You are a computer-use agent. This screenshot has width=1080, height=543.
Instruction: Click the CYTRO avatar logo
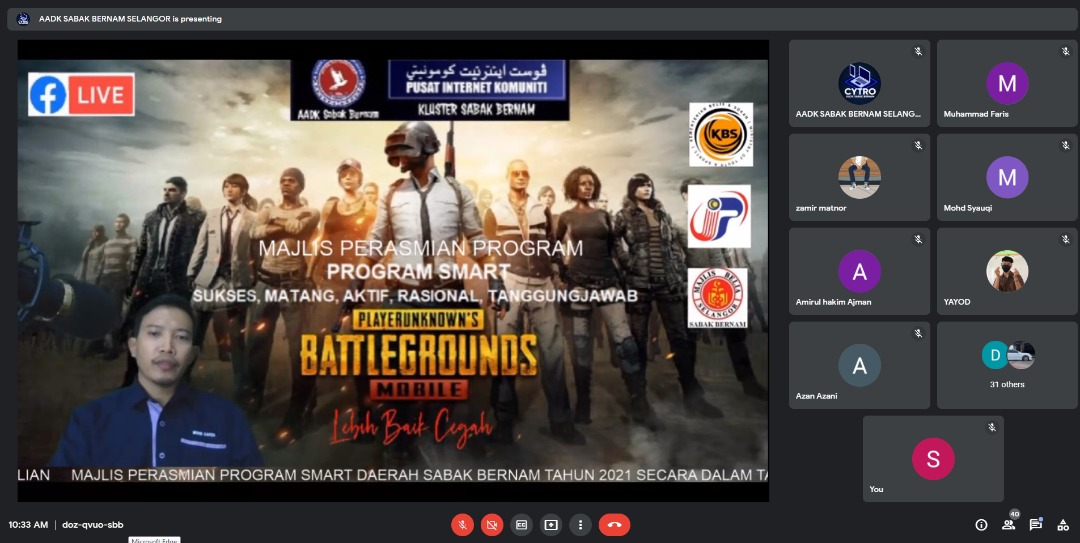click(x=859, y=83)
